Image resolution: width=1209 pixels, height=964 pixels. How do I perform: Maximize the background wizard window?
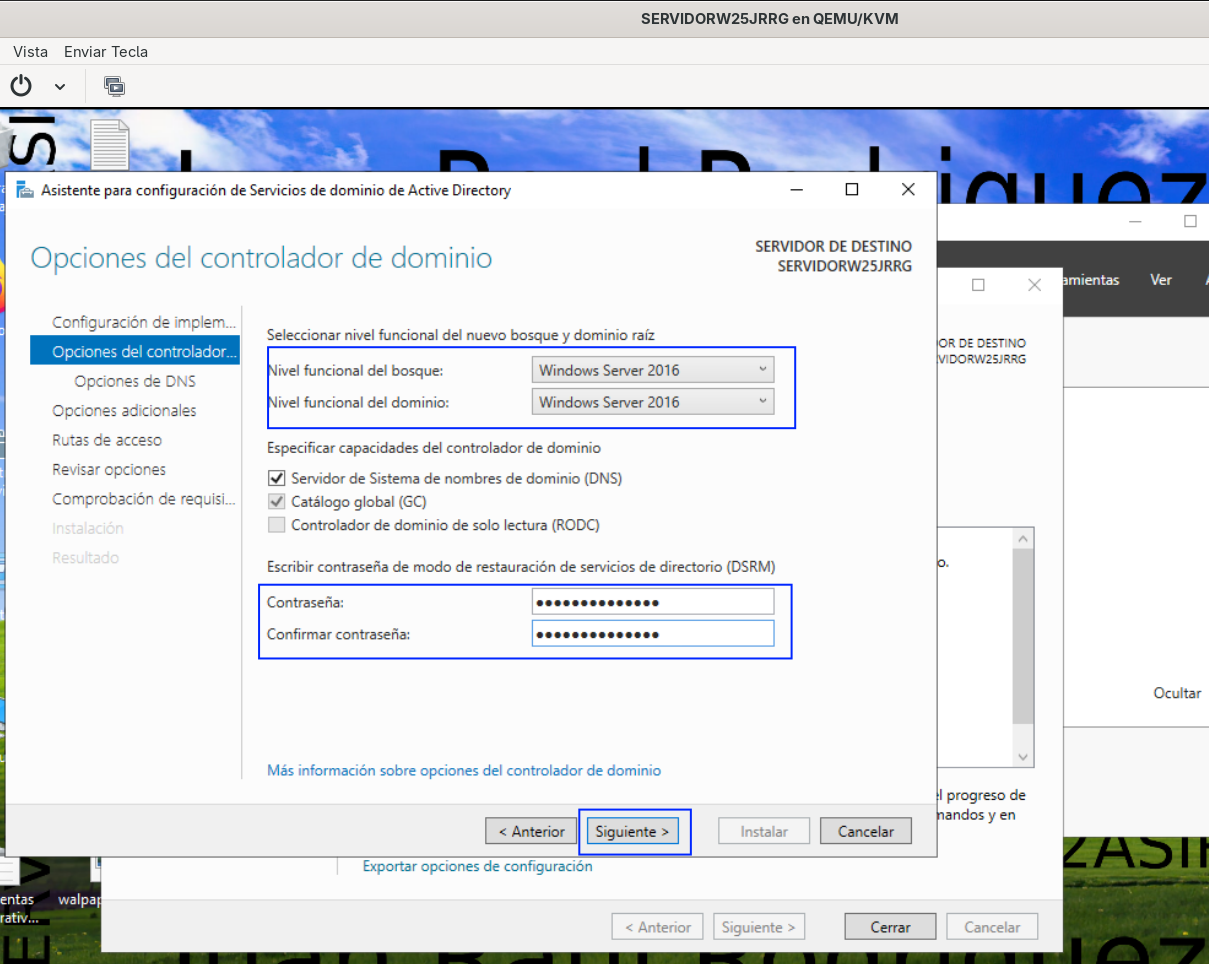[x=978, y=285]
